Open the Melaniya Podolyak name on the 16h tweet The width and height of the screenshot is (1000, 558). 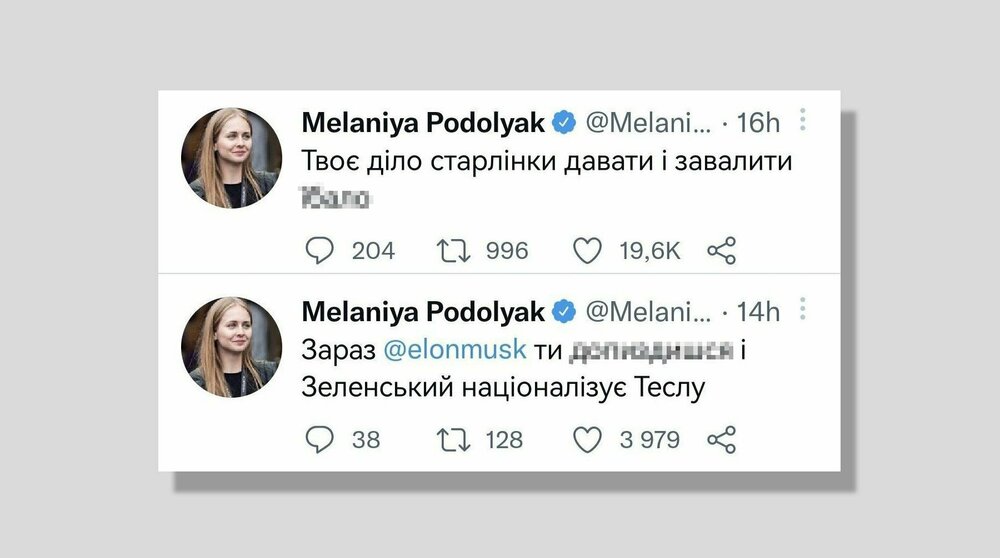[x=423, y=123]
